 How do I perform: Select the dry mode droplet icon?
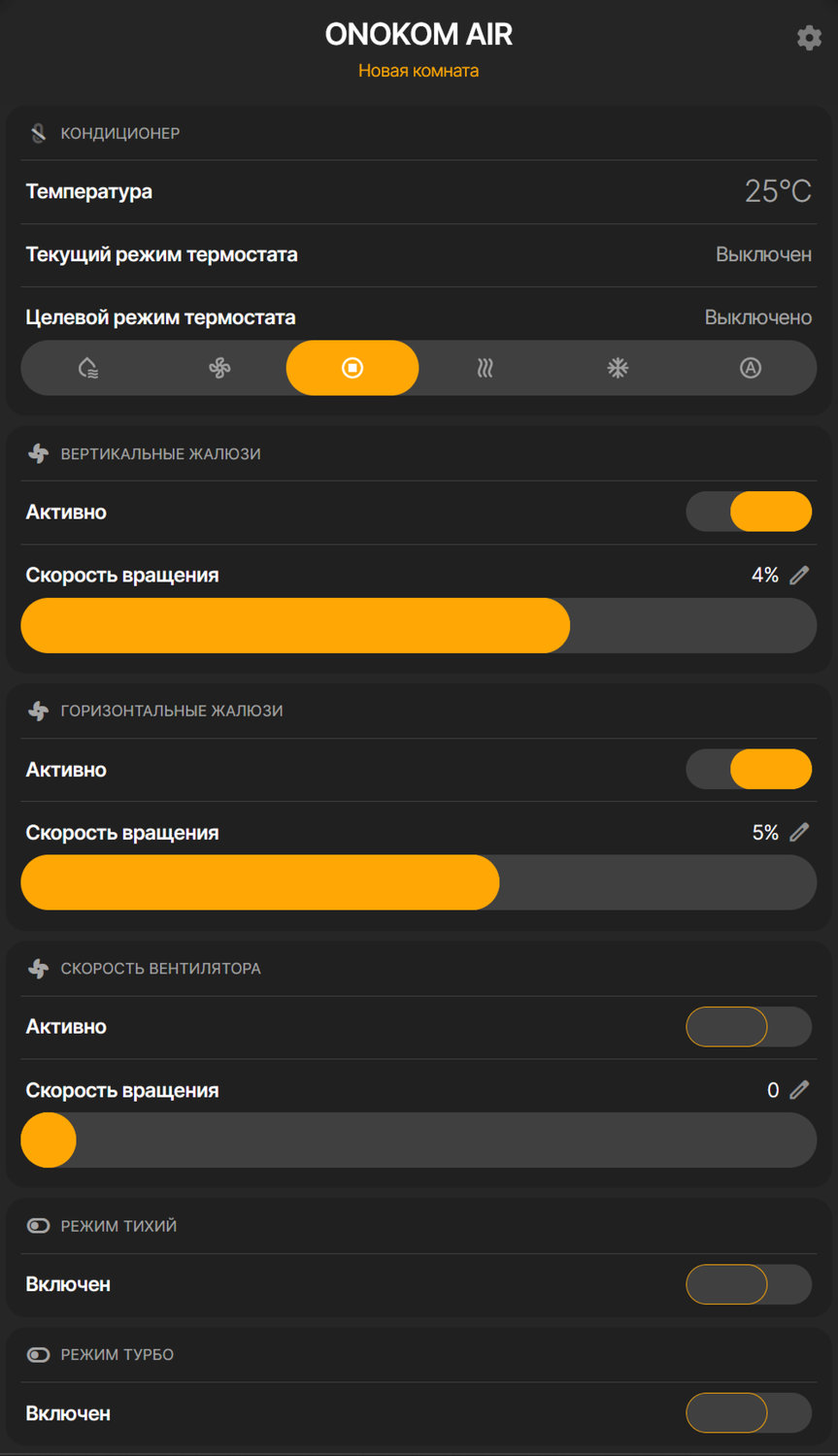(x=87, y=368)
